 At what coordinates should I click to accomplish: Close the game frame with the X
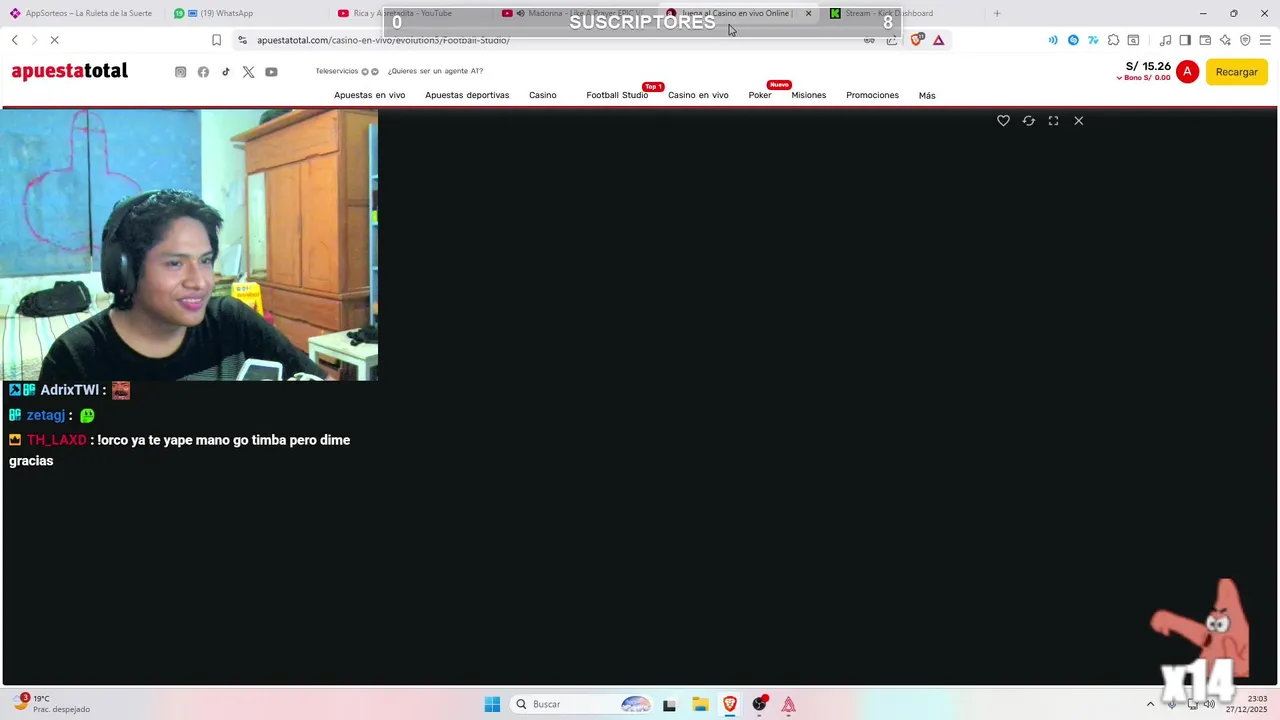point(1078,121)
